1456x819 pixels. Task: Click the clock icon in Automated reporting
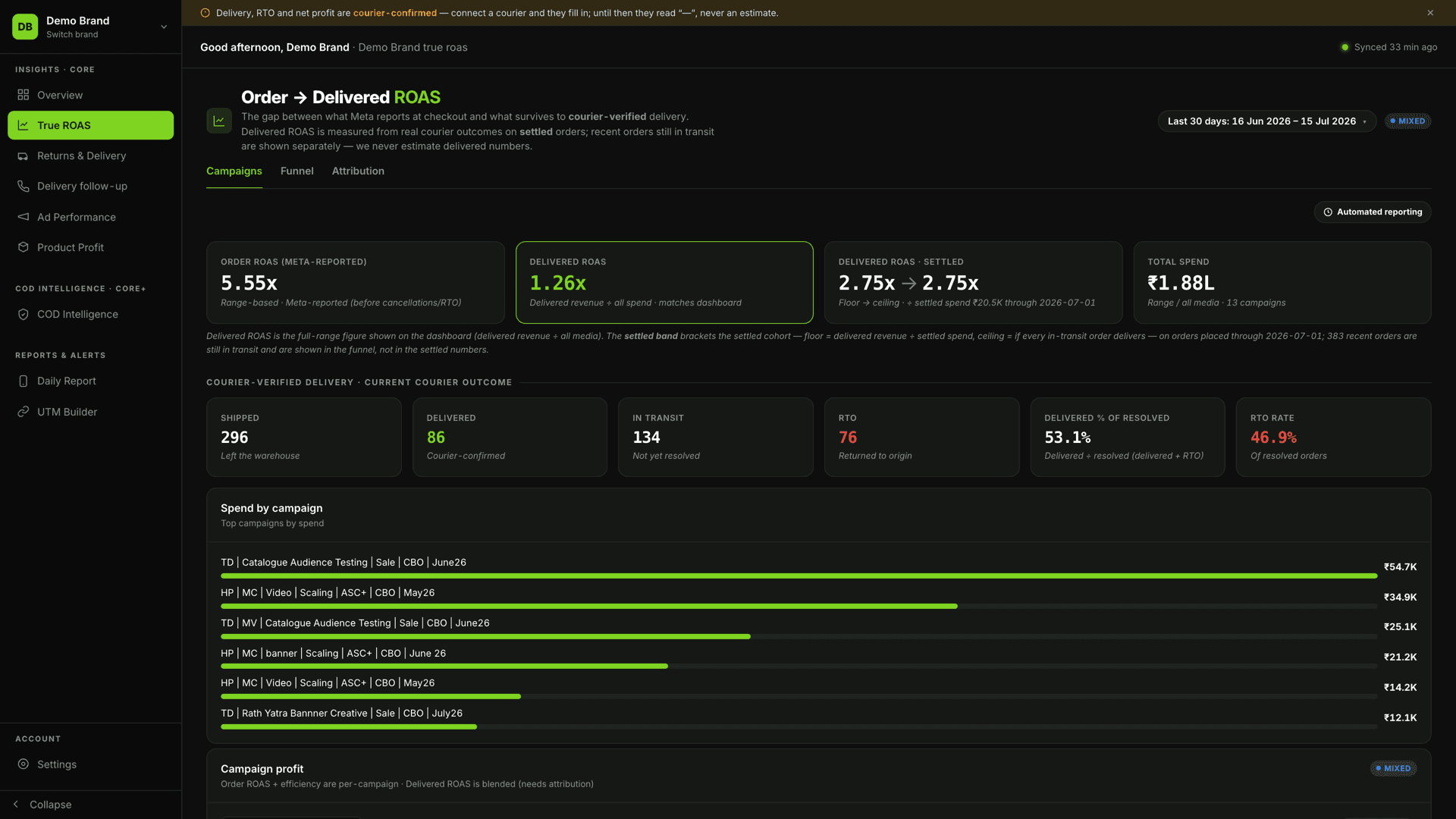(1328, 212)
